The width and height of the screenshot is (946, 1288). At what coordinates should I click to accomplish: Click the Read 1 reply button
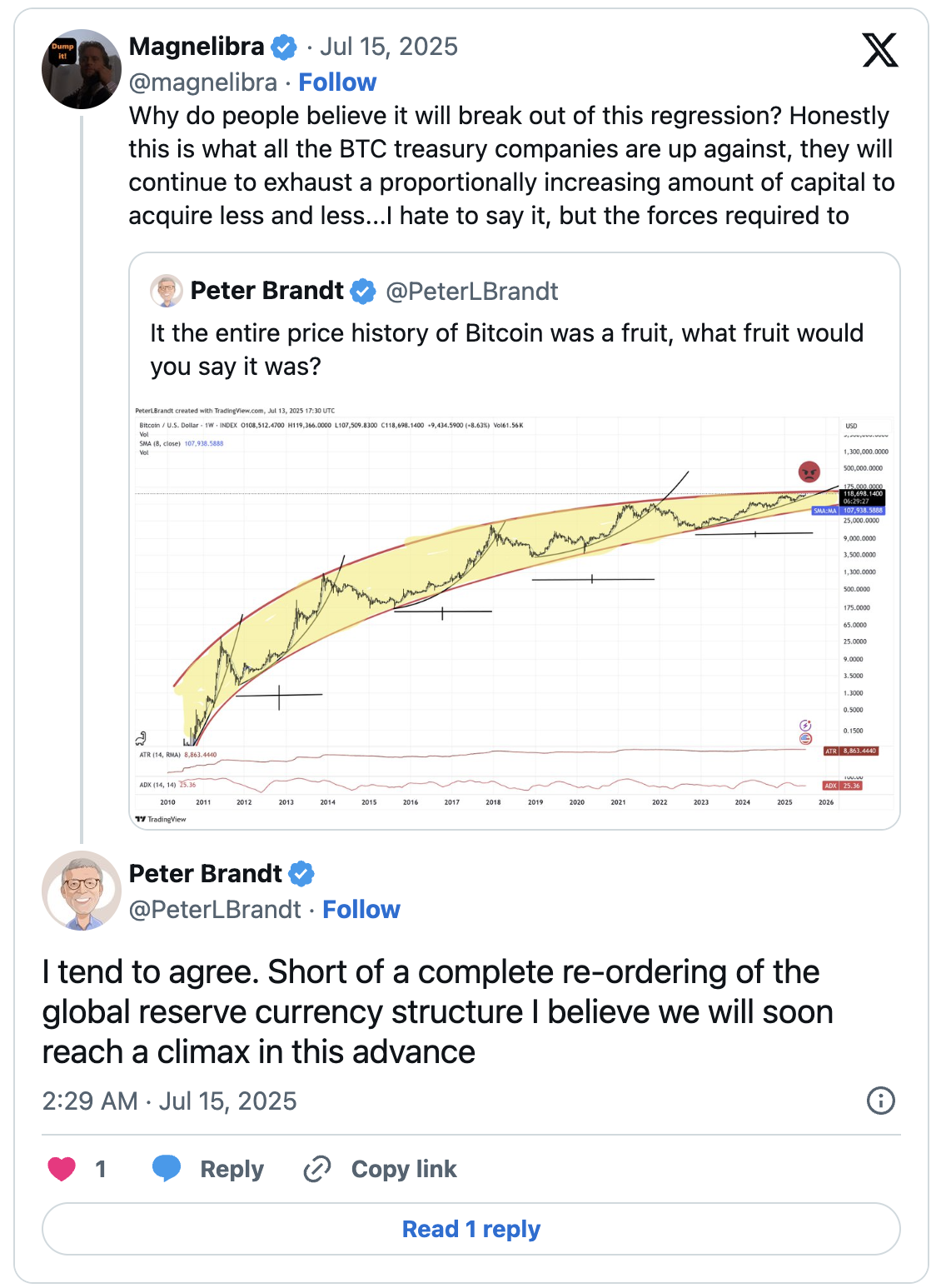(x=471, y=1229)
